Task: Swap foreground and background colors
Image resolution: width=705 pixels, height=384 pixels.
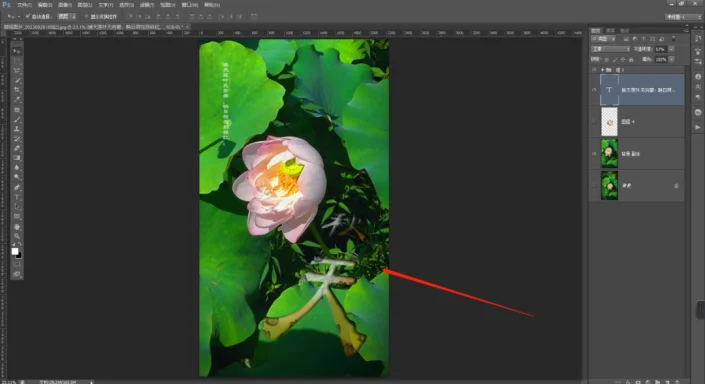Action: pyautogui.click(x=20, y=244)
